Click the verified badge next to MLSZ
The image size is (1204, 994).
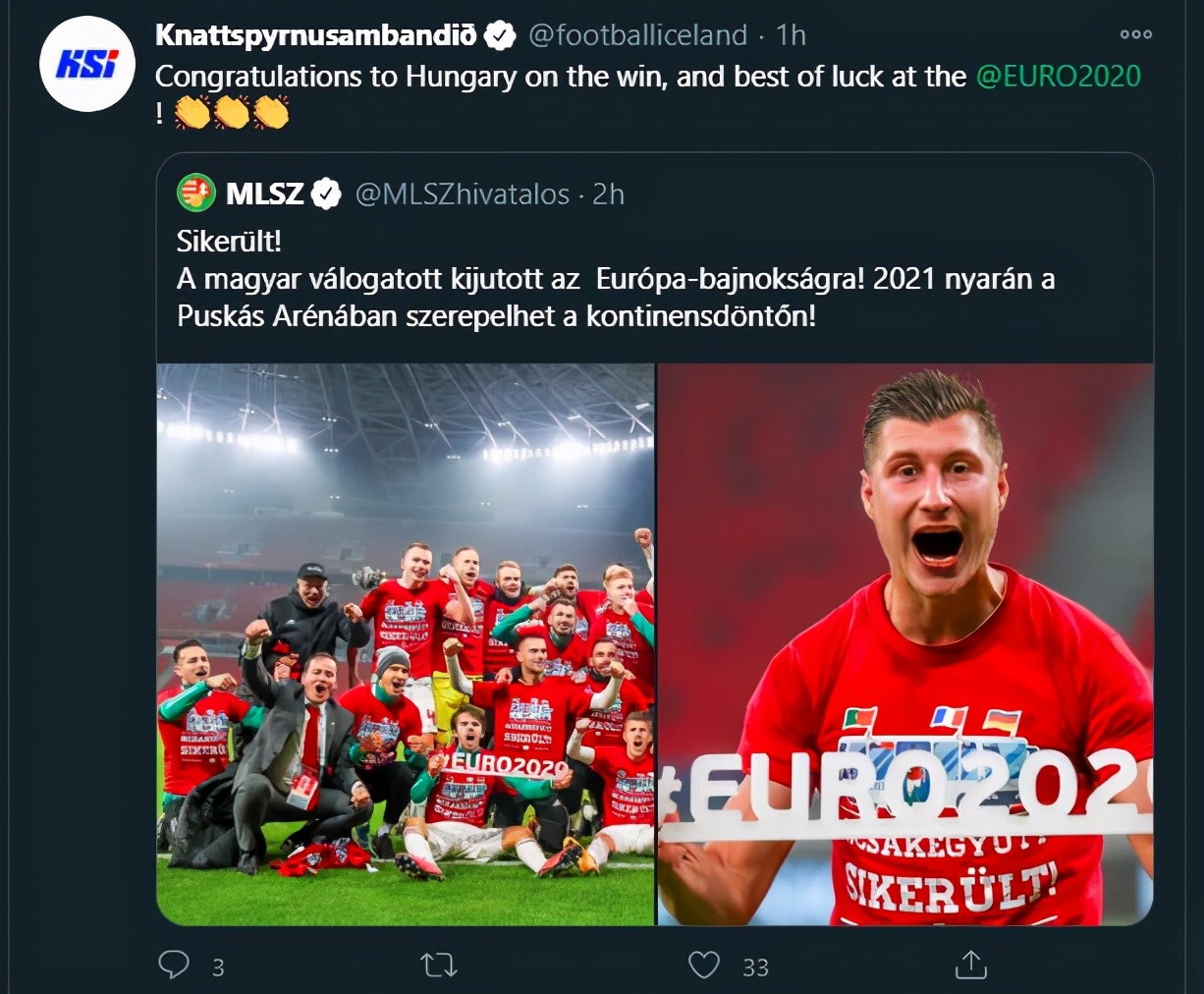point(326,194)
